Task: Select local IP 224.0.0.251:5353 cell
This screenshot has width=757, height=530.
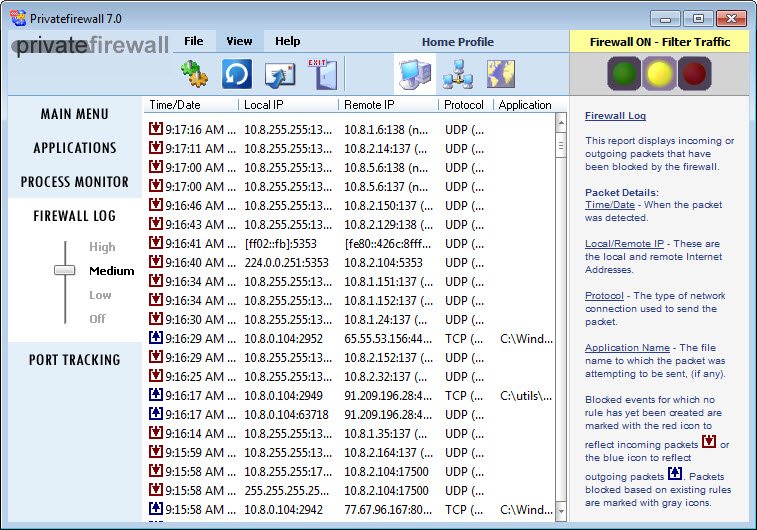Action: point(286,263)
